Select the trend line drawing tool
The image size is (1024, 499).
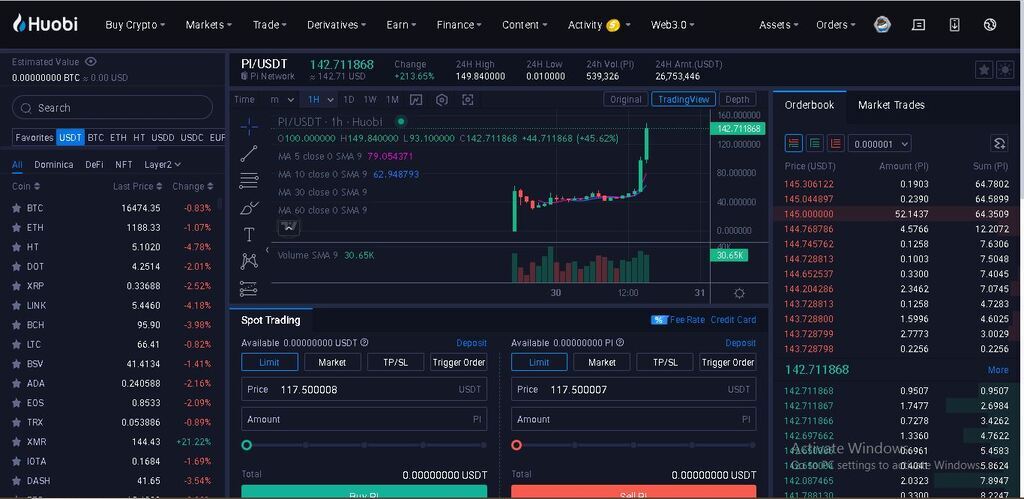(x=249, y=153)
